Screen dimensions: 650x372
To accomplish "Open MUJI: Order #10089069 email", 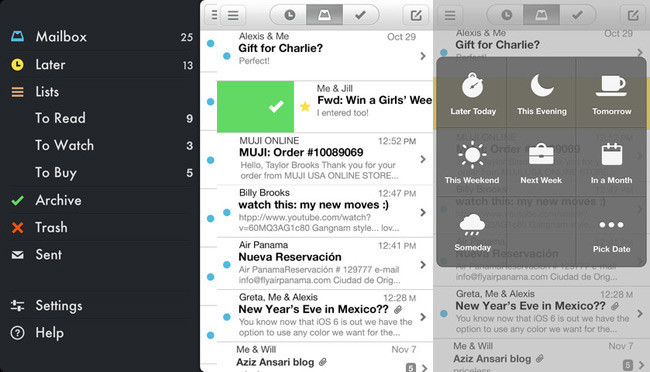I will 325,159.
